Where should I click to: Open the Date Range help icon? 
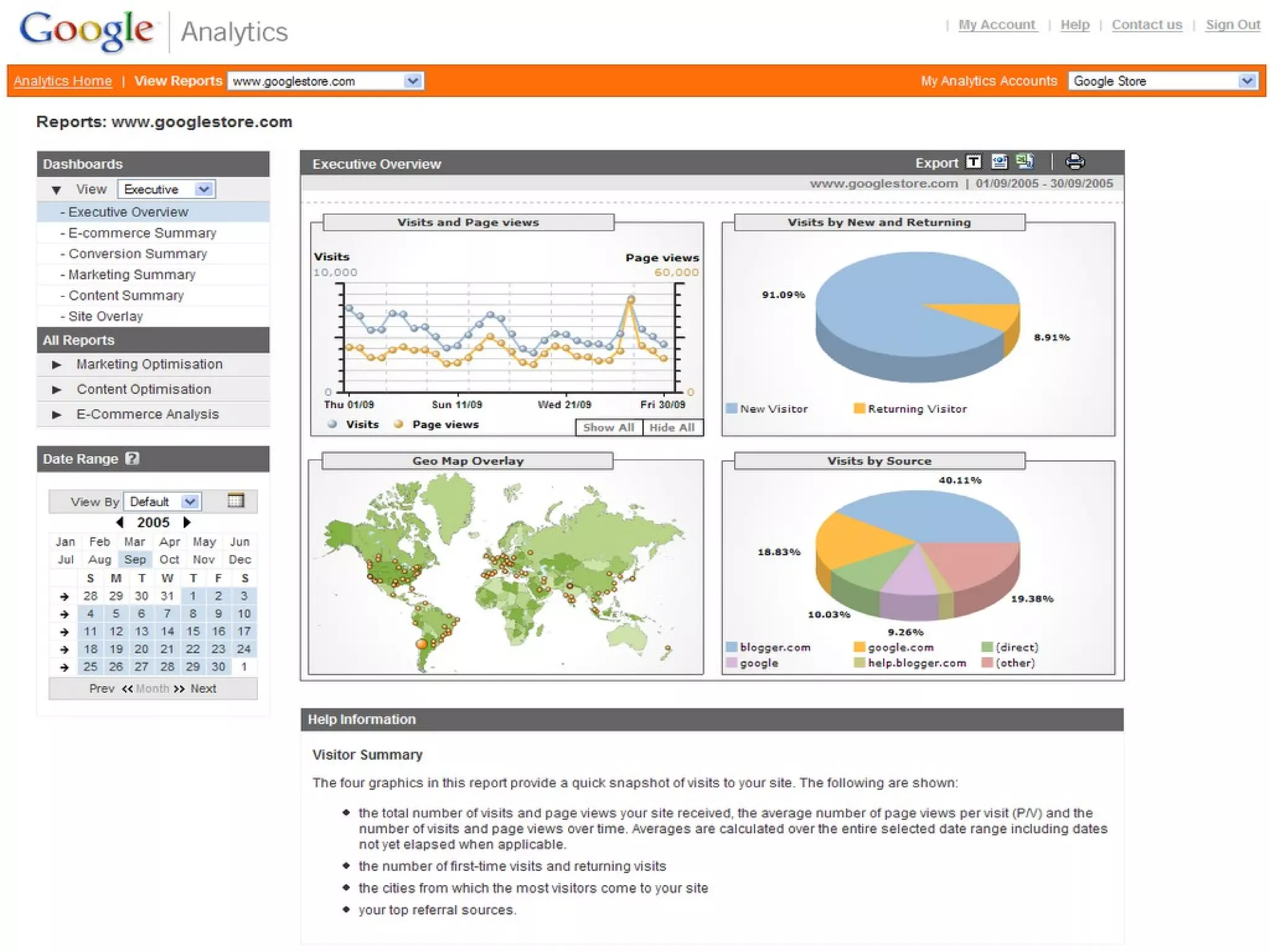click(132, 459)
